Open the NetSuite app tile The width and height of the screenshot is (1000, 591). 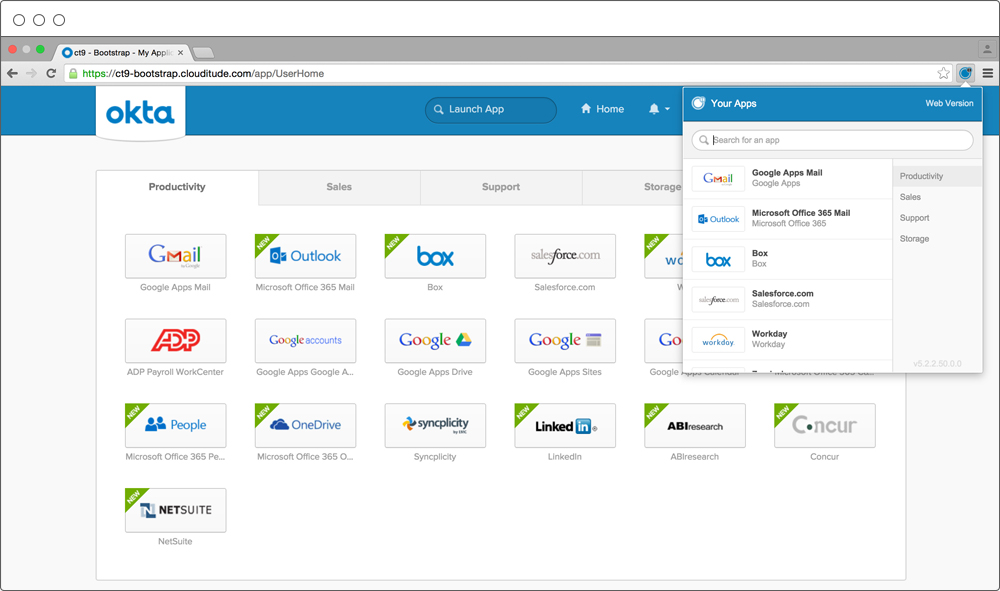pos(175,510)
